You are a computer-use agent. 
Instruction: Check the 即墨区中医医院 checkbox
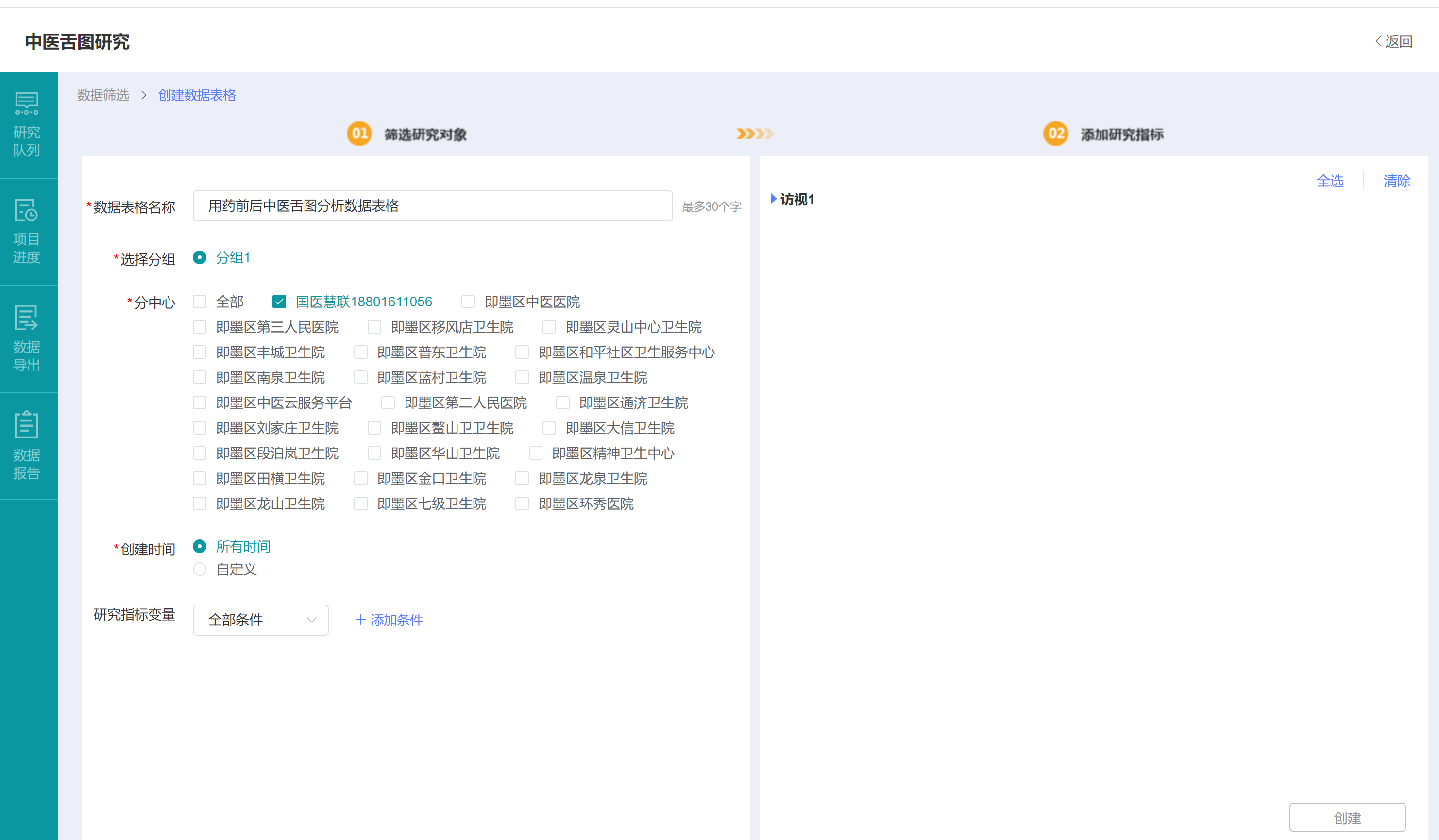[468, 302]
